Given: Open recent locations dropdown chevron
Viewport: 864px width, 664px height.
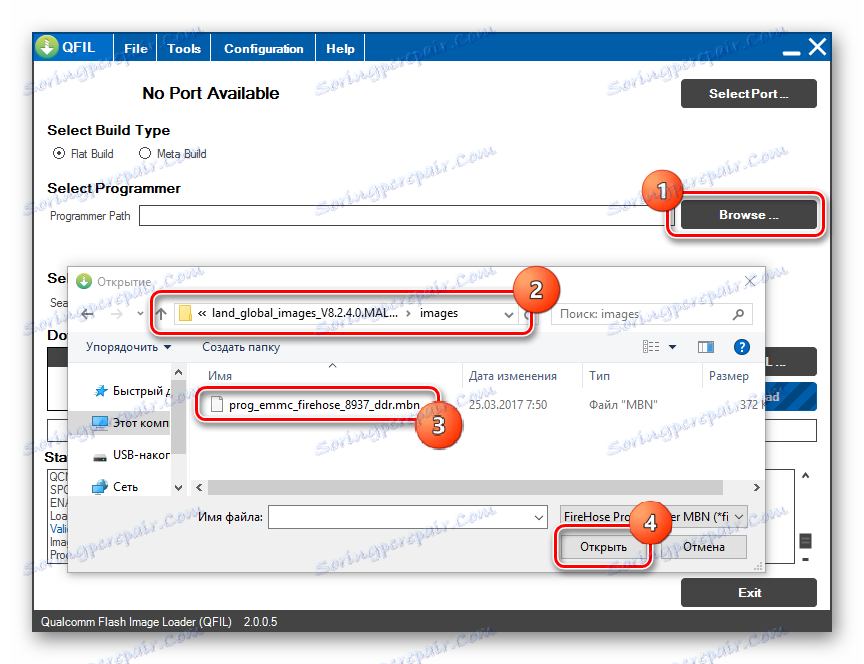Looking at the screenshot, I should (x=140, y=314).
